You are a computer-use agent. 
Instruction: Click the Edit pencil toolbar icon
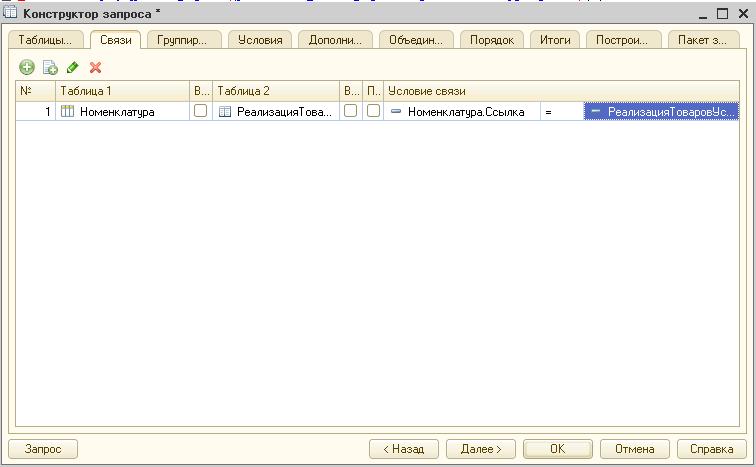coord(72,67)
